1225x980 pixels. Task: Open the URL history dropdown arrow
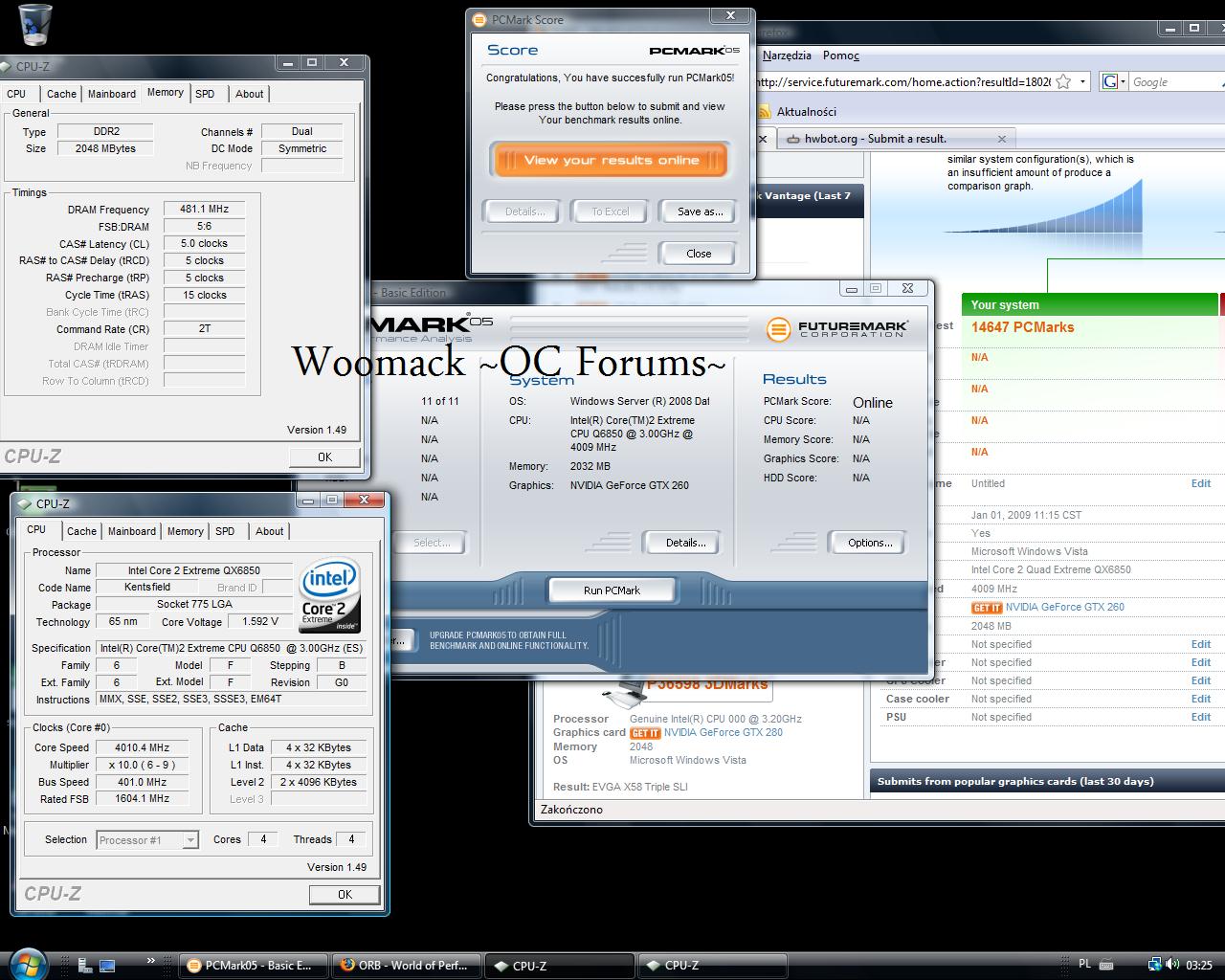pyautogui.click(x=1082, y=82)
